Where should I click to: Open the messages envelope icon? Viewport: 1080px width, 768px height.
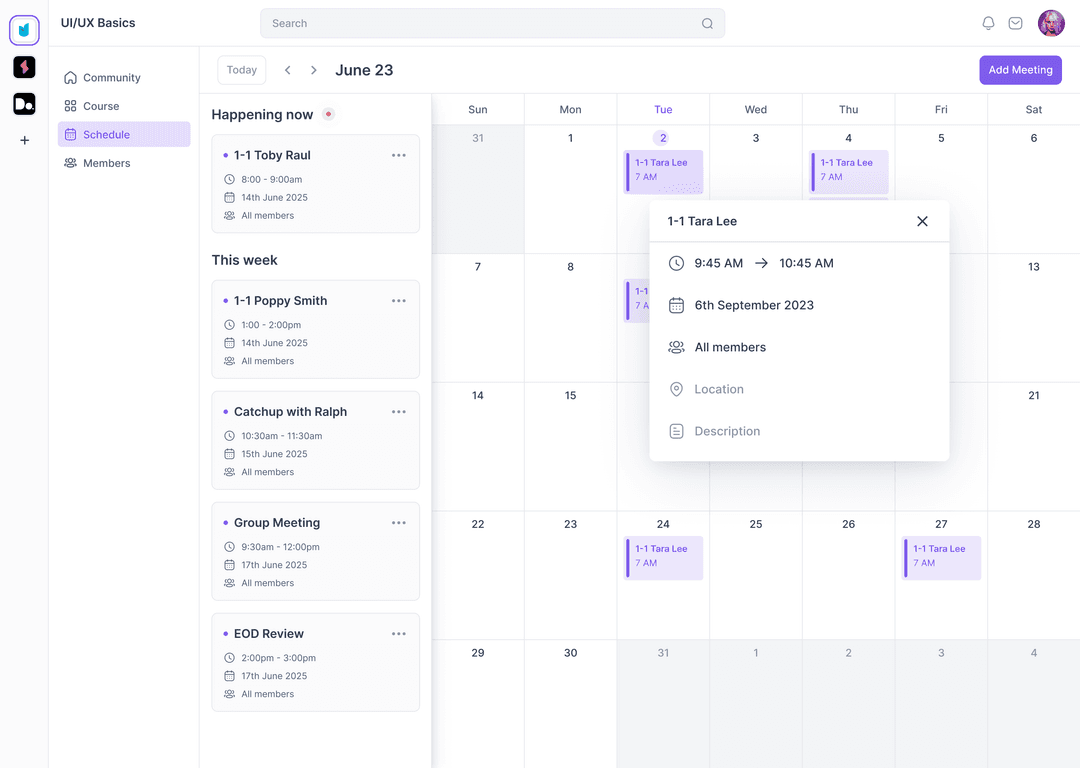[x=1016, y=22]
